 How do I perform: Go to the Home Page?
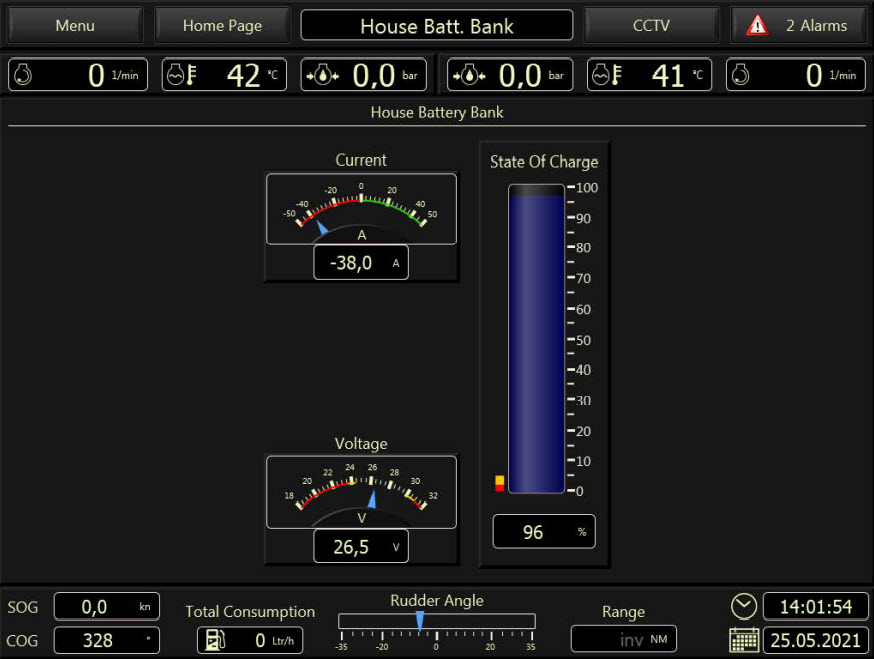coord(222,25)
